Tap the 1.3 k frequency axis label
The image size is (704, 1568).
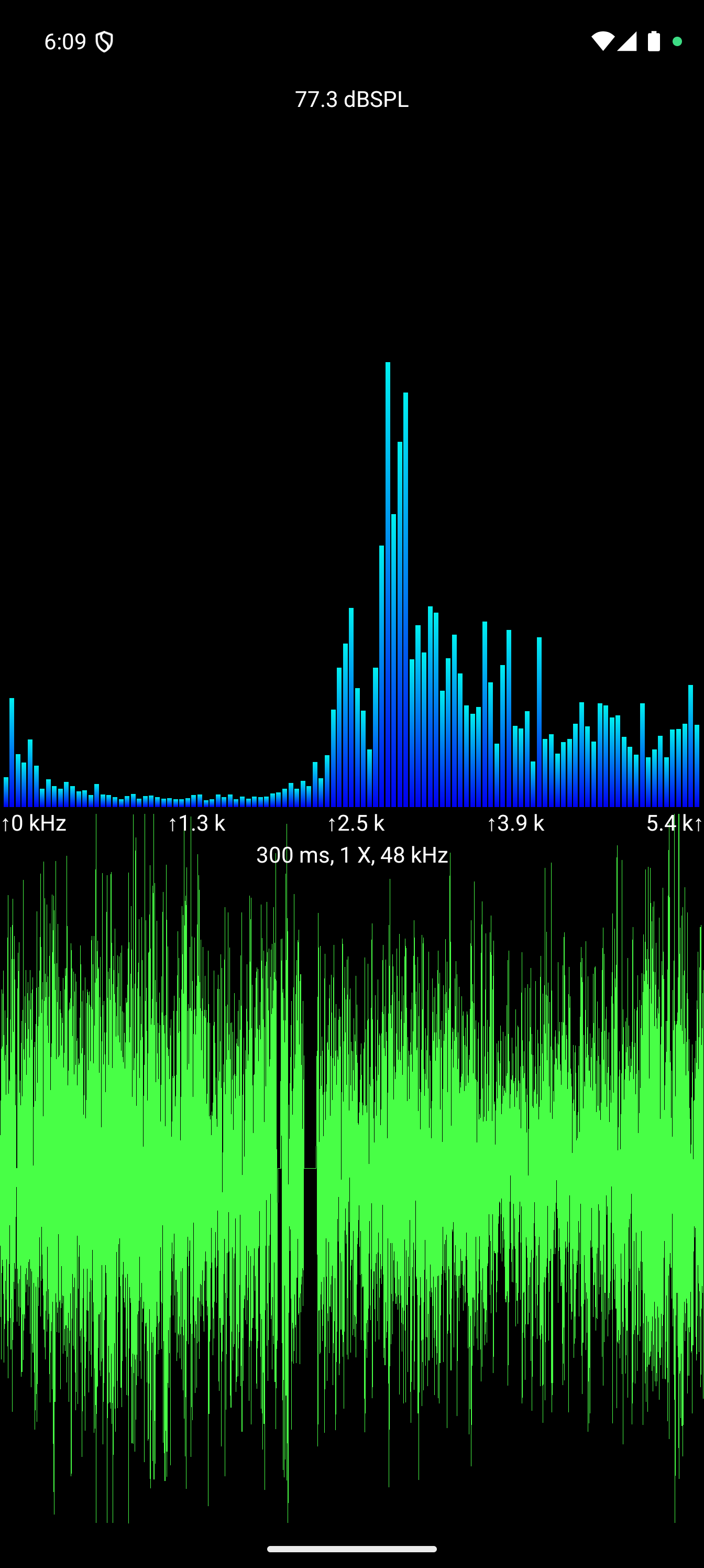[196, 823]
